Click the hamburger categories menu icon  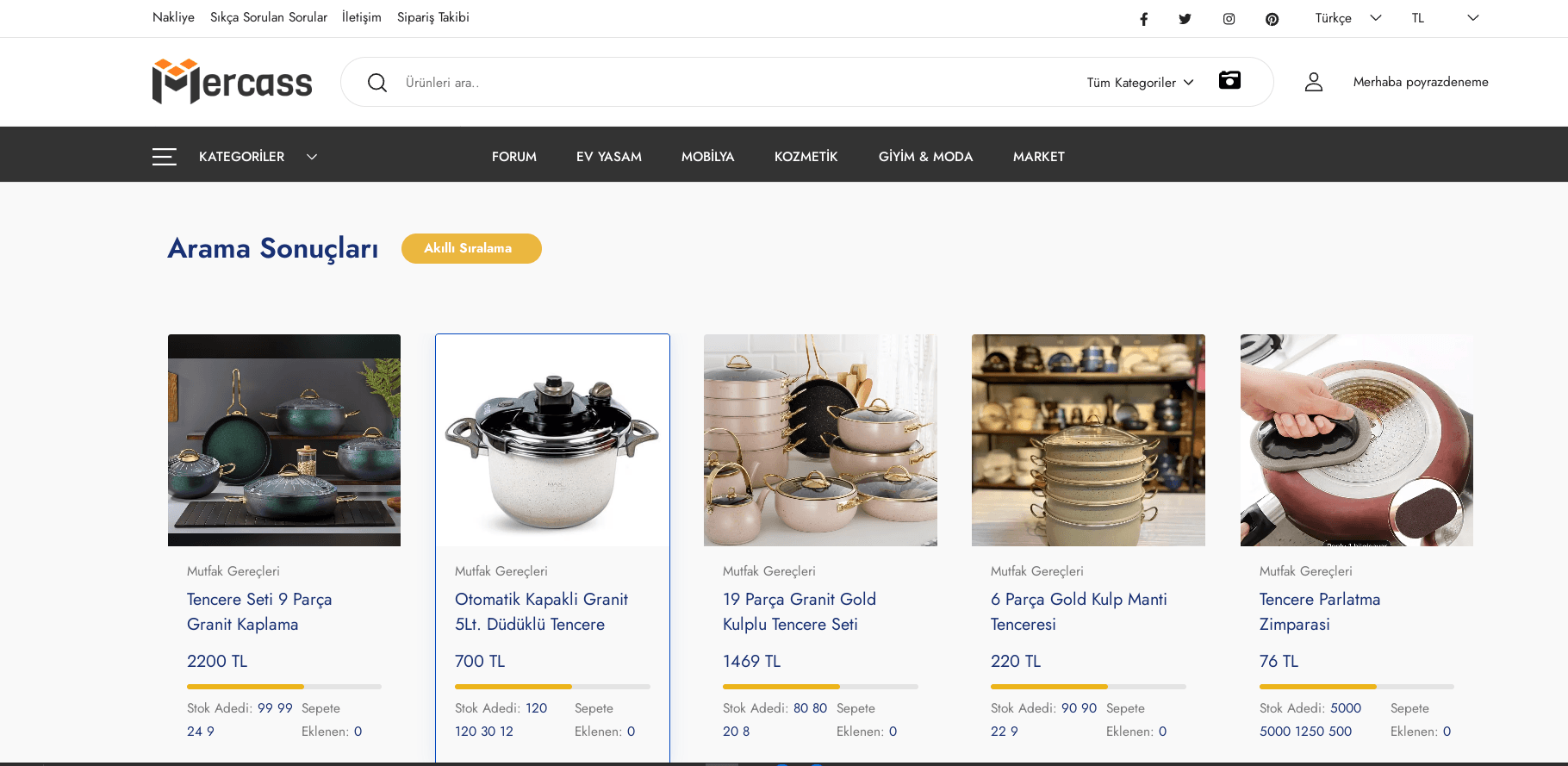point(165,157)
